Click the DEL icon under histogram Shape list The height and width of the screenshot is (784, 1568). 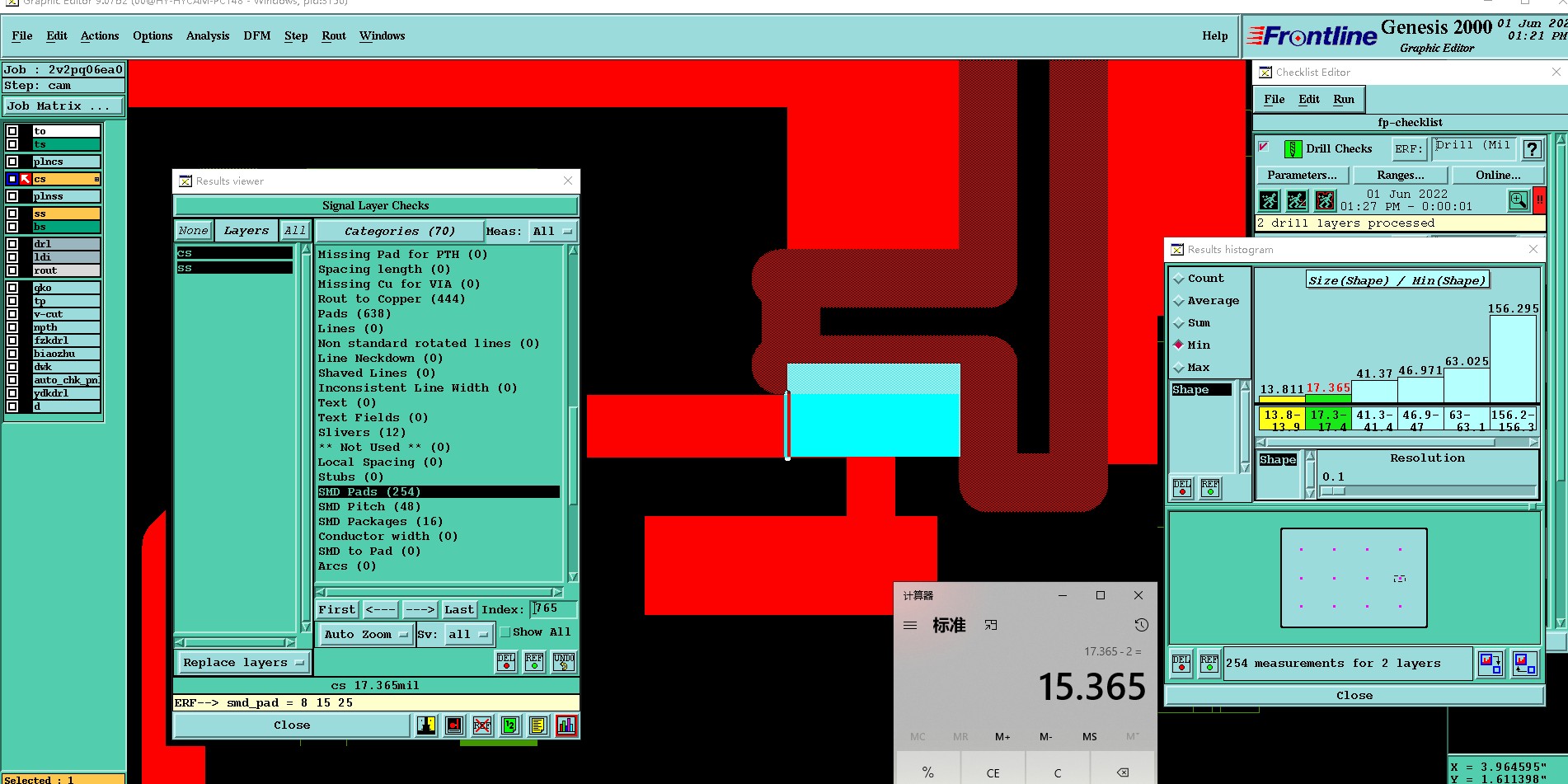(1182, 488)
